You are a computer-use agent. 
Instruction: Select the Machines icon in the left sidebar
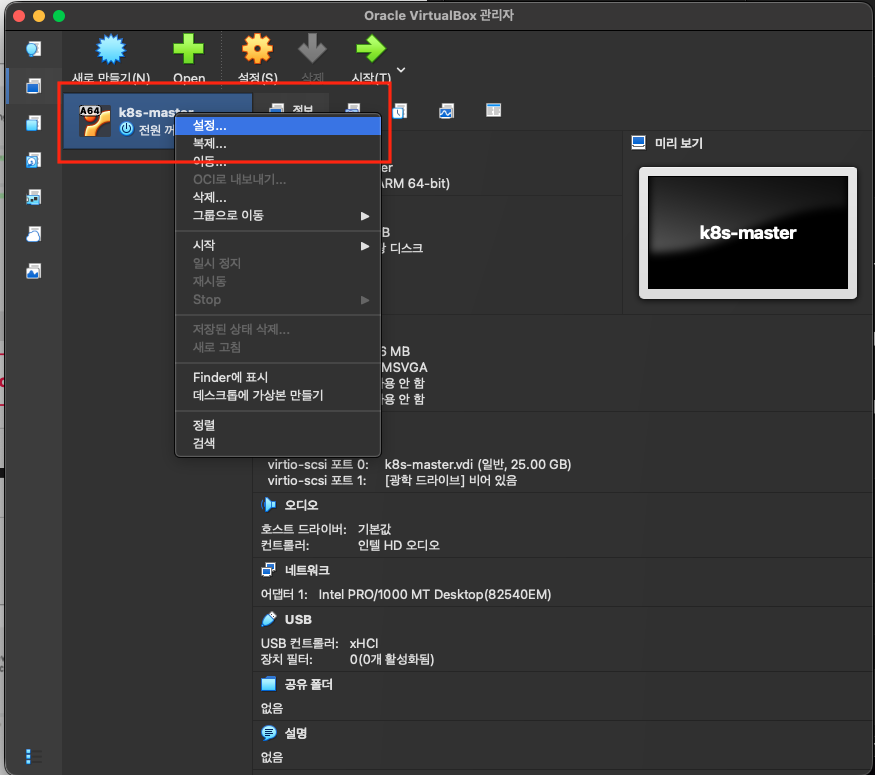(33, 86)
